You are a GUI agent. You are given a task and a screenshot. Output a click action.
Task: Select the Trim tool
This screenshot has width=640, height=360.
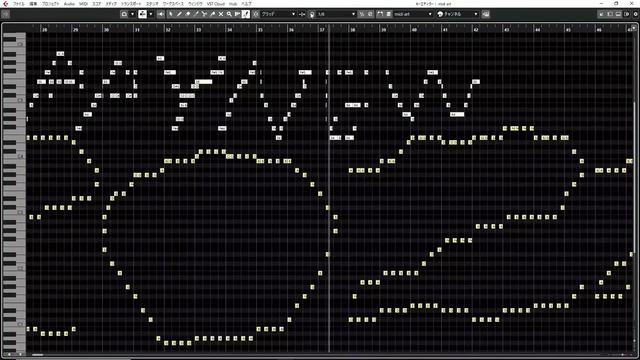point(196,14)
